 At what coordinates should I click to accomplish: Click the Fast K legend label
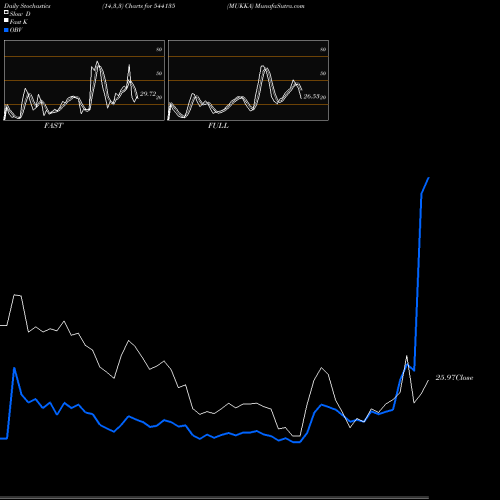point(19,22)
